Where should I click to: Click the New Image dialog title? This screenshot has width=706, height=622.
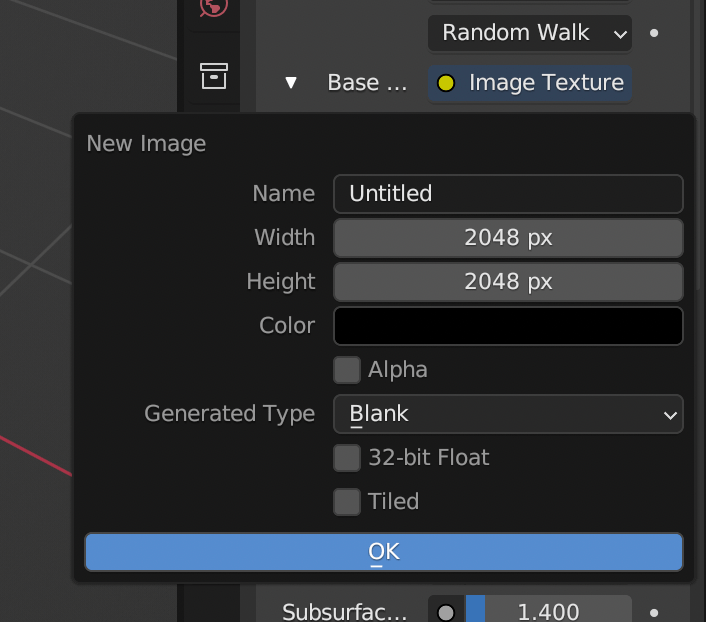click(146, 144)
